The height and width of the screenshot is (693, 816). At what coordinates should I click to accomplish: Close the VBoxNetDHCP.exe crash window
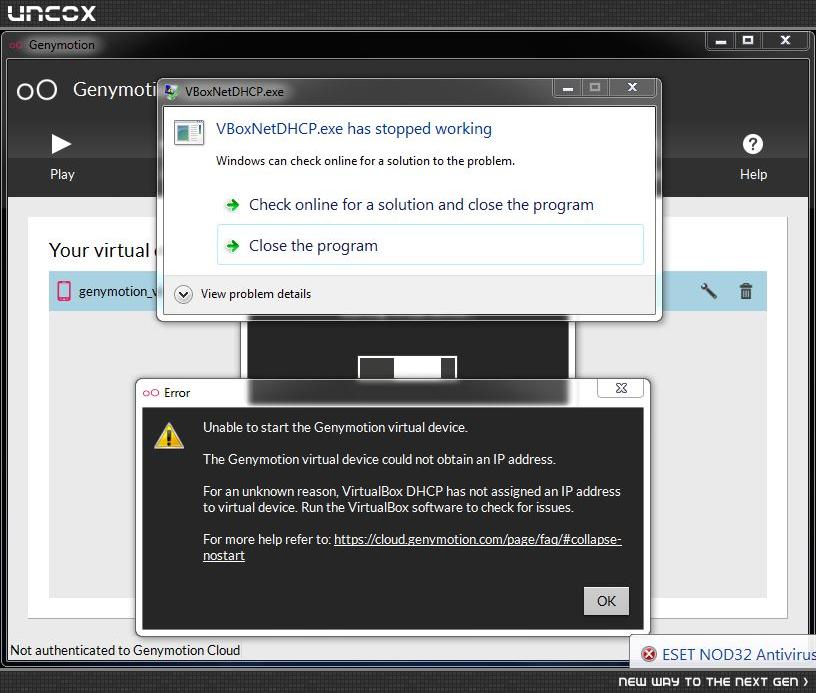tap(632, 87)
